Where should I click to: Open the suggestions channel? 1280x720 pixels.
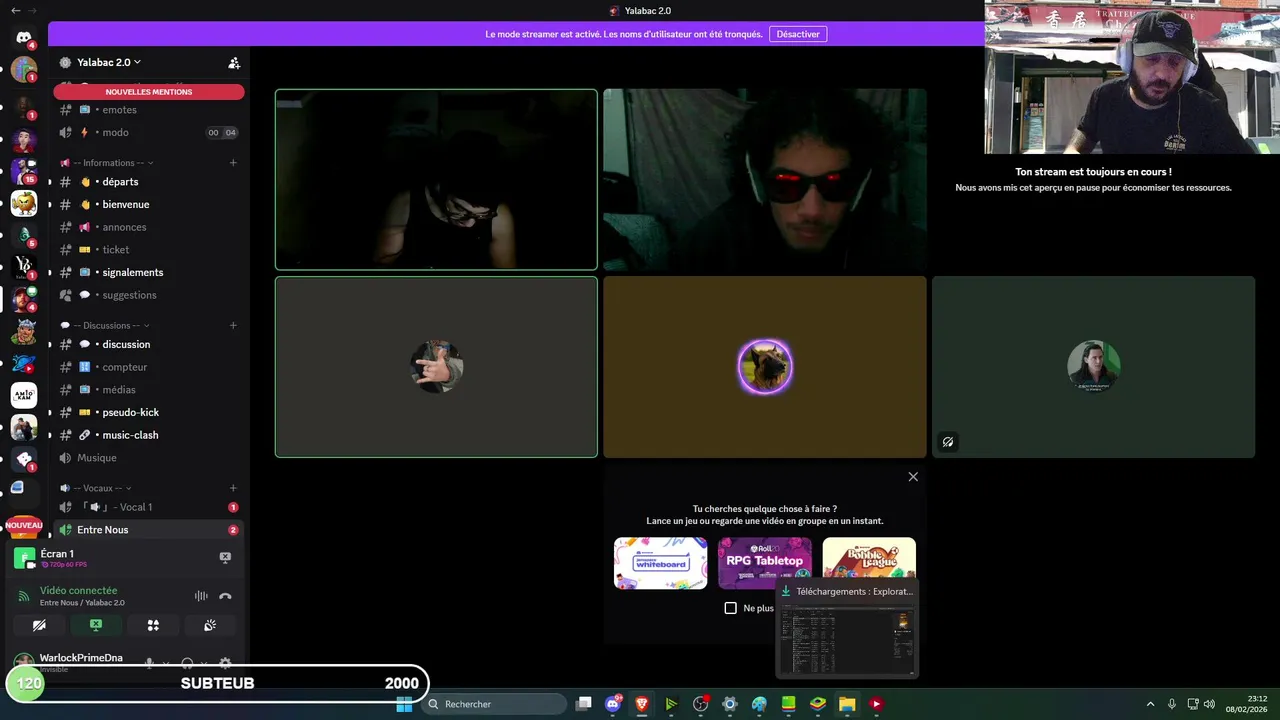[x=148, y=295]
